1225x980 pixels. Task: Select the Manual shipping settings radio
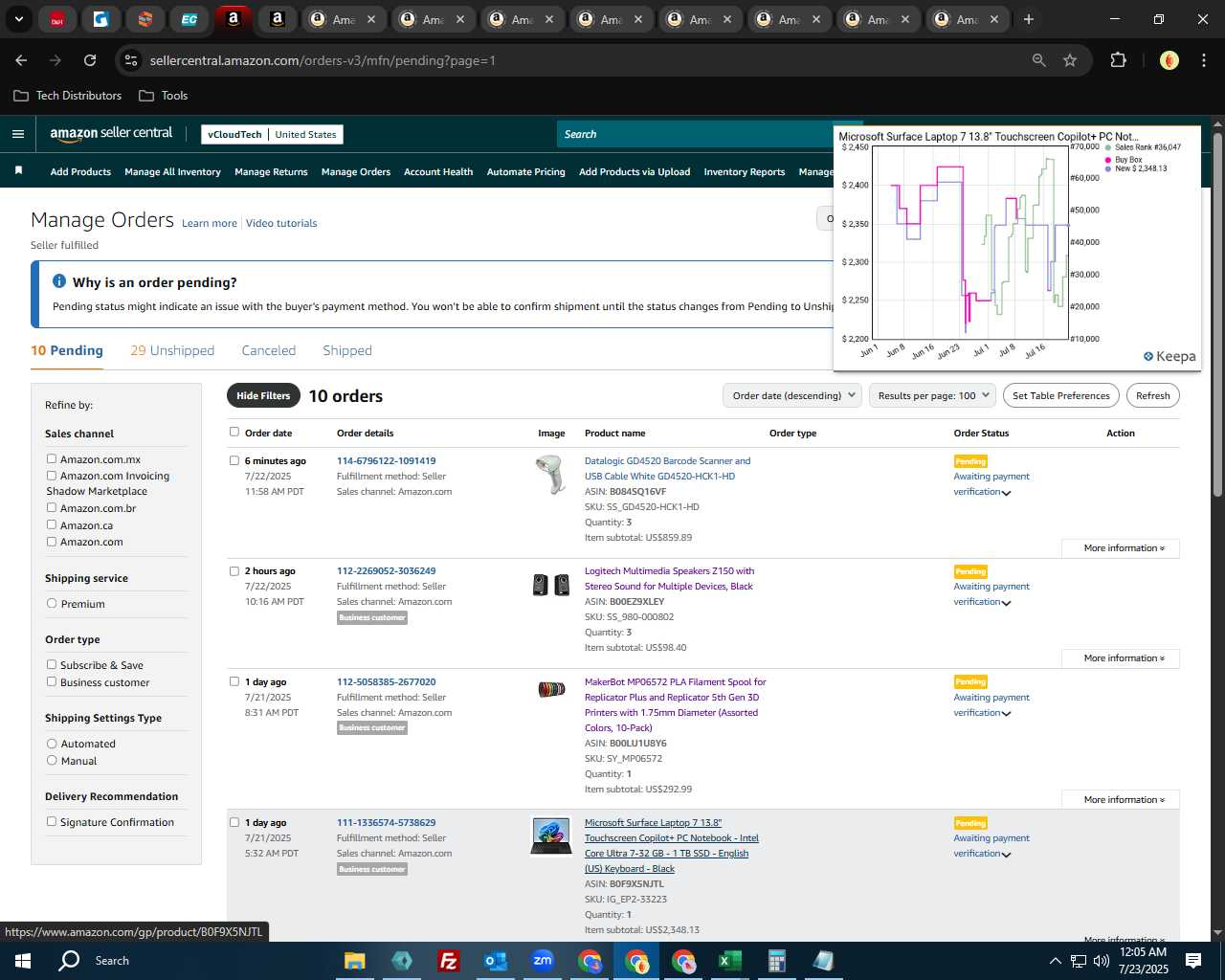pyautogui.click(x=52, y=760)
